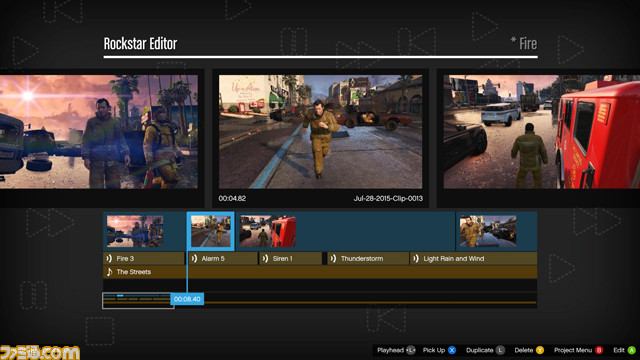640x360 pixels.
Task: Select the red fire truck timeline thumbnail
Action: click(x=267, y=231)
